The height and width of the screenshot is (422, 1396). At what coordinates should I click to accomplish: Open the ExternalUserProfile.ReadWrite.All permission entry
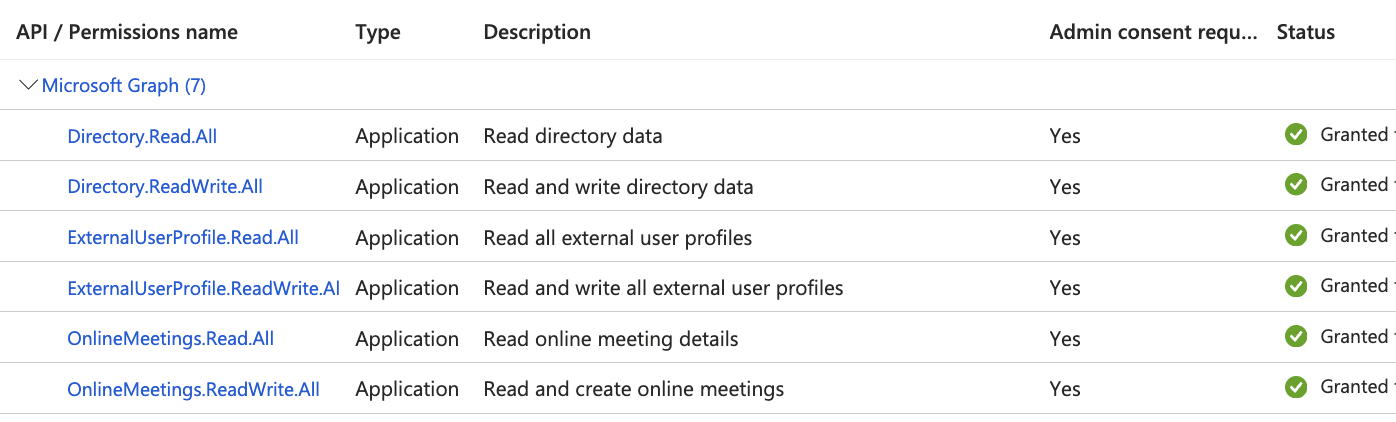(204, 288)
